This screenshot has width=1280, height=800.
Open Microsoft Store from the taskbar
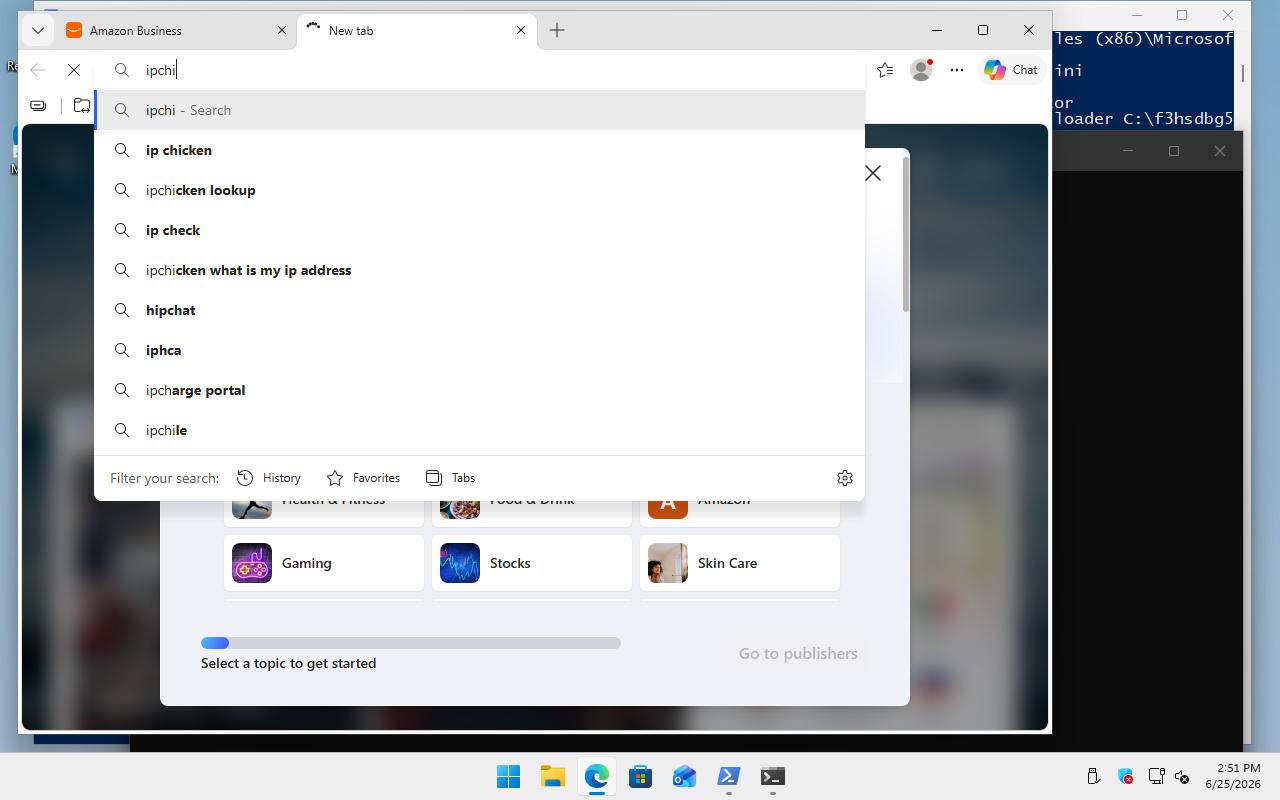point(641,777)
